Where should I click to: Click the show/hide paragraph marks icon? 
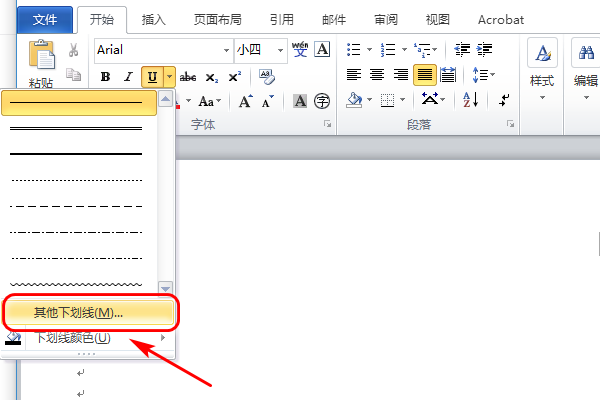(x=504, y=101)
